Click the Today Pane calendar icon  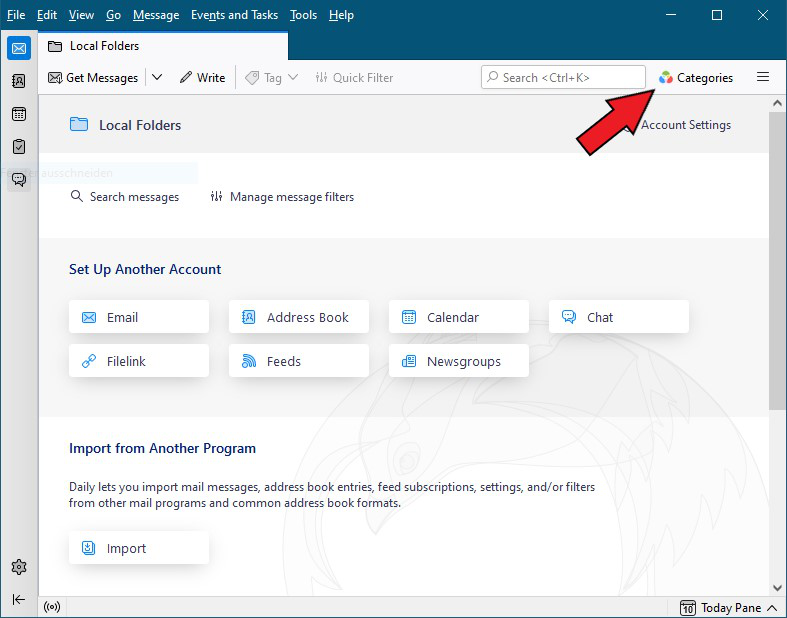click(x=688, y=608)
